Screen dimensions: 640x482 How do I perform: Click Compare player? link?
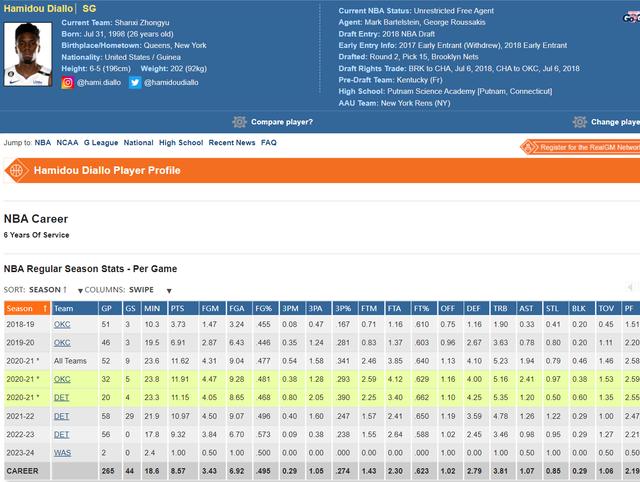[282, 122]
